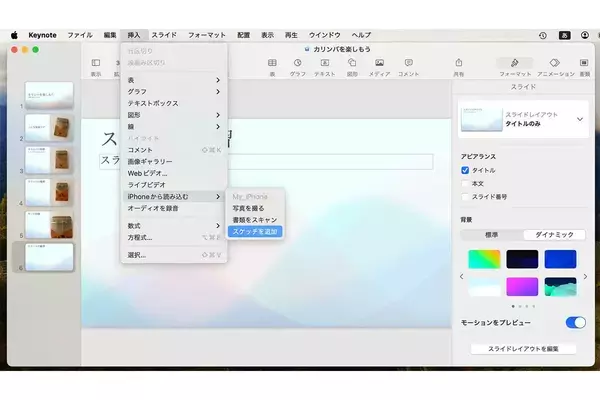Click the コメント (Comment) toolbar icon
This screenshot has width=600, height=400.
click(408, 63)
